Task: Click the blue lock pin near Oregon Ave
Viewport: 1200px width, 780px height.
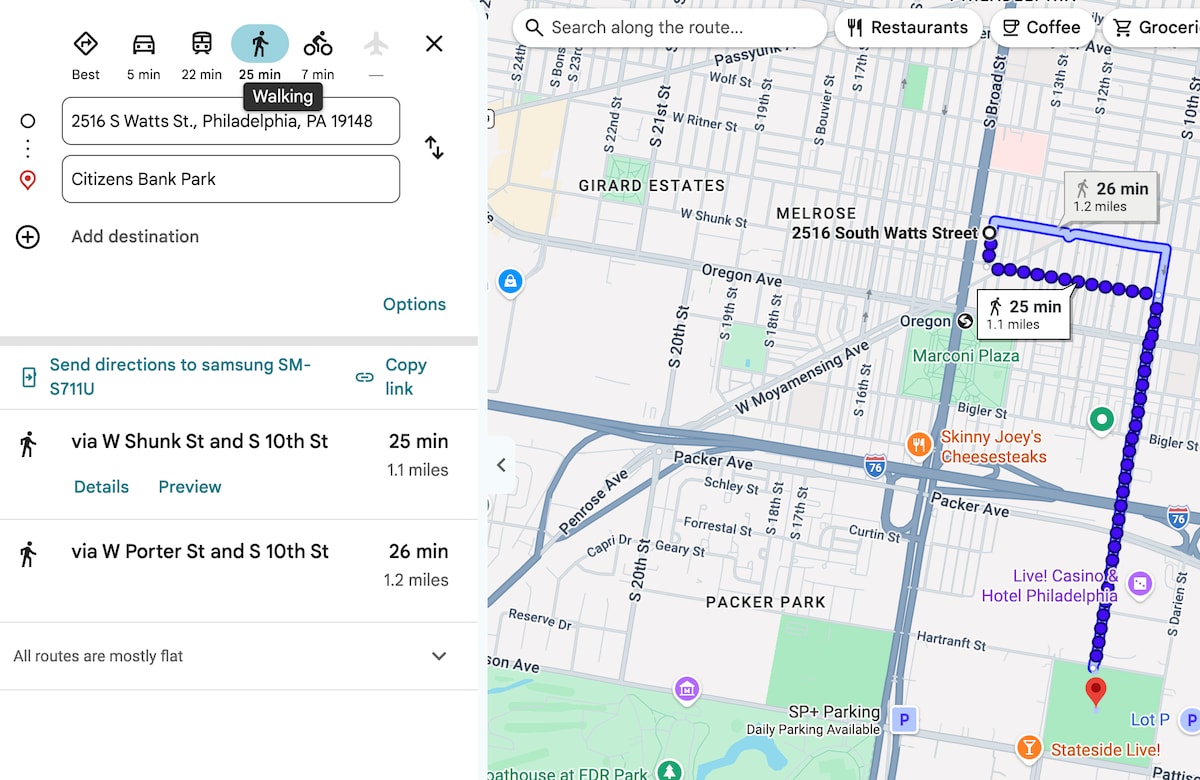Action: (510, 282)
